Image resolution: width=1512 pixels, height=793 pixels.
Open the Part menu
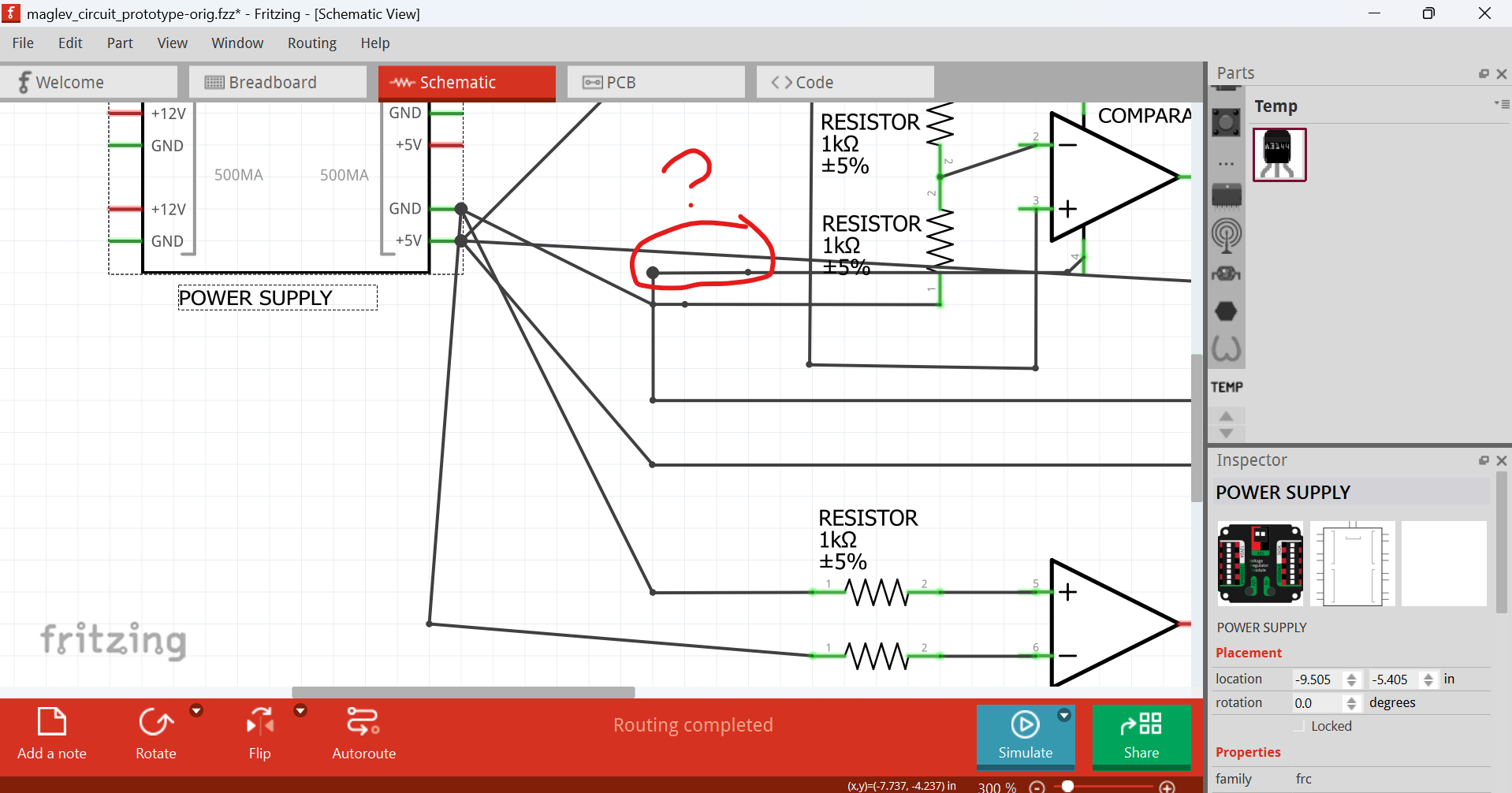pyautogui.click(x=120, y=43)
